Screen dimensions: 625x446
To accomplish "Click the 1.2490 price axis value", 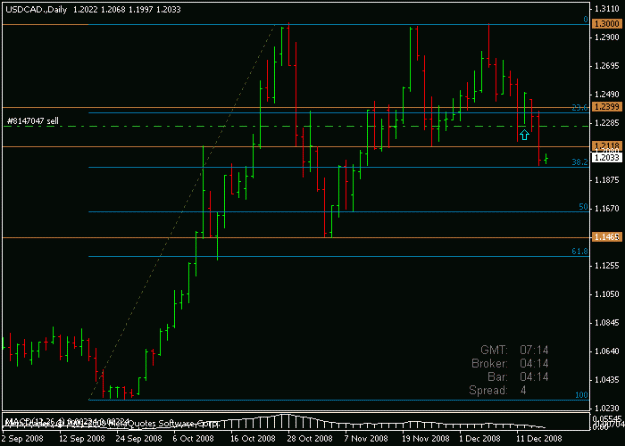I will coord(607,94).
